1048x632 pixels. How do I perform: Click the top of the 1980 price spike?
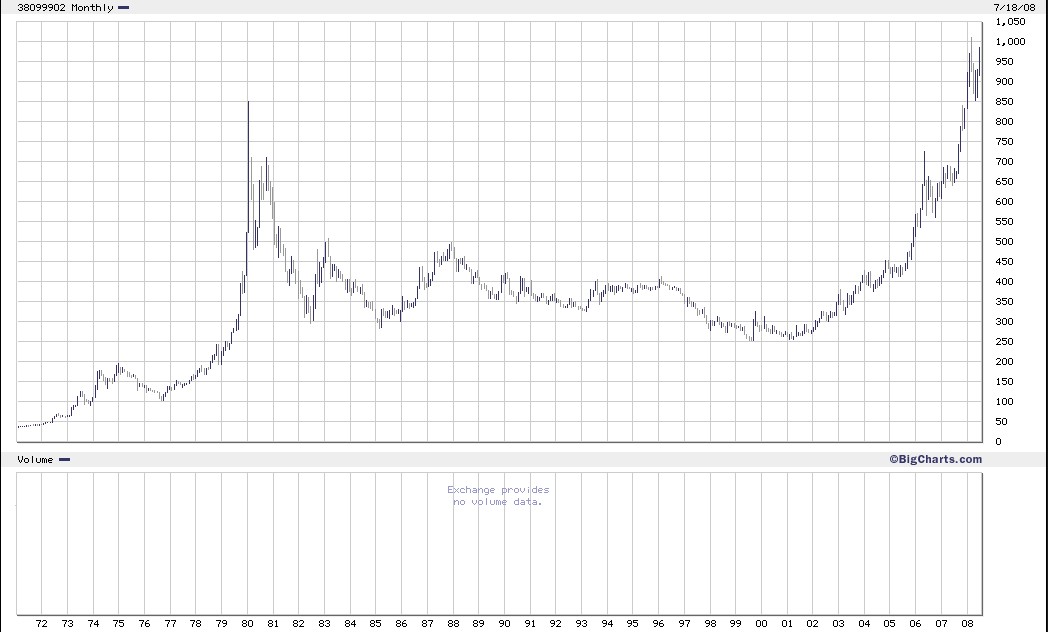point(248,102)
